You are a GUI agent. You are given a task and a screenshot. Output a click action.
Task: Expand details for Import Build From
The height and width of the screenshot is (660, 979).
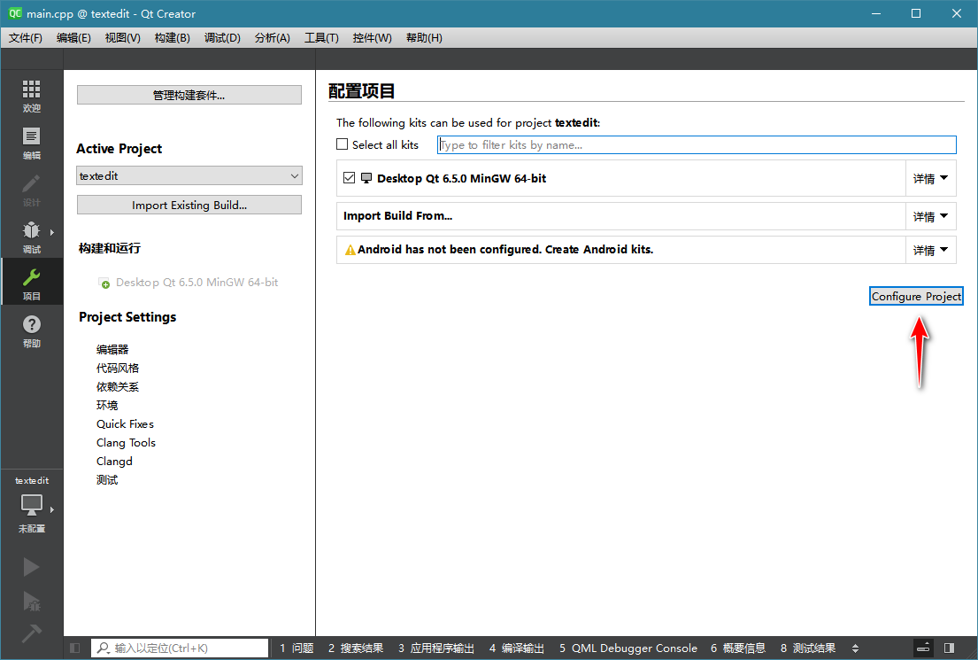pos(930,216)
